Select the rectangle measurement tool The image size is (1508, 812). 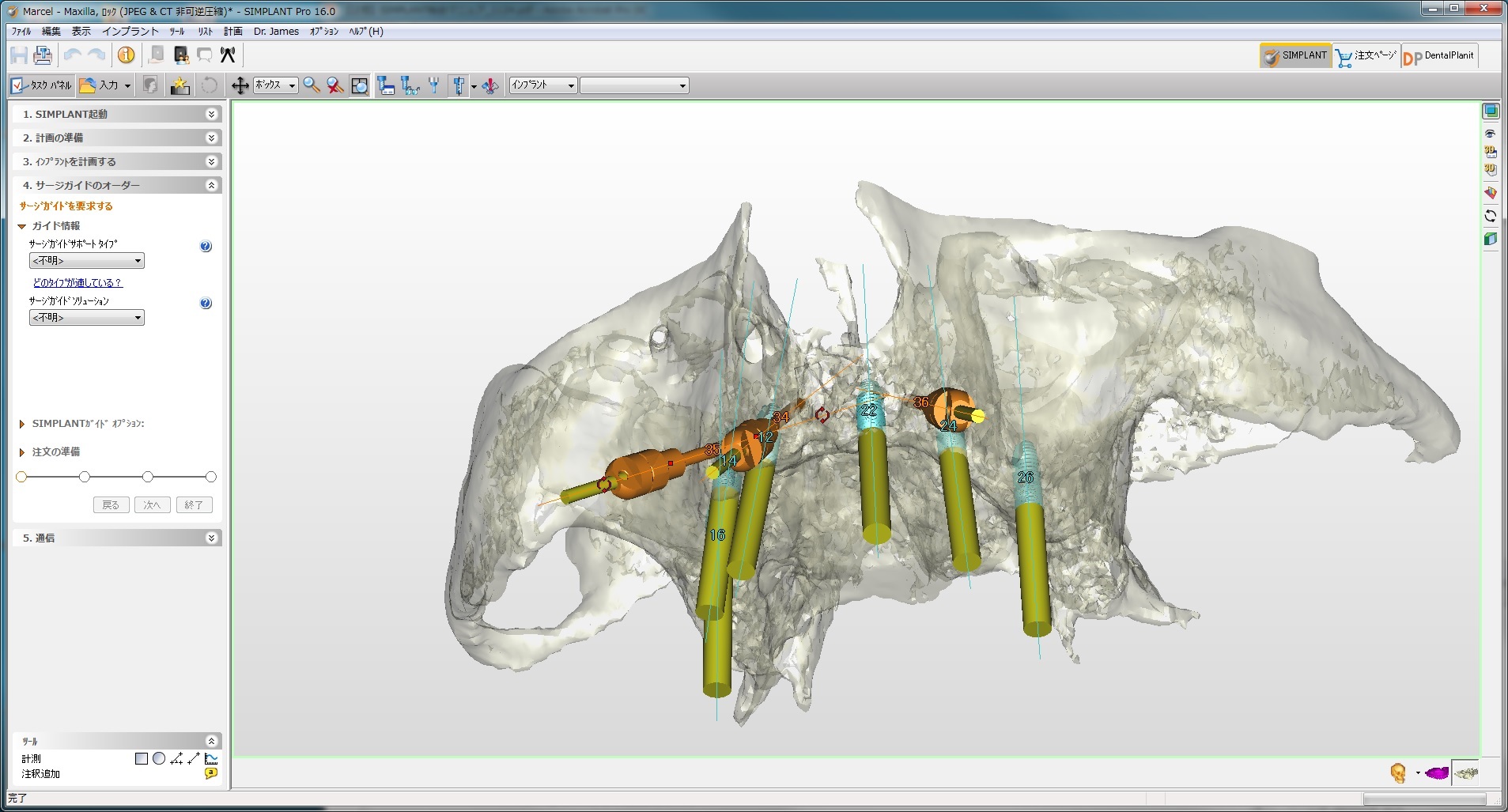[x=142, y=758]
